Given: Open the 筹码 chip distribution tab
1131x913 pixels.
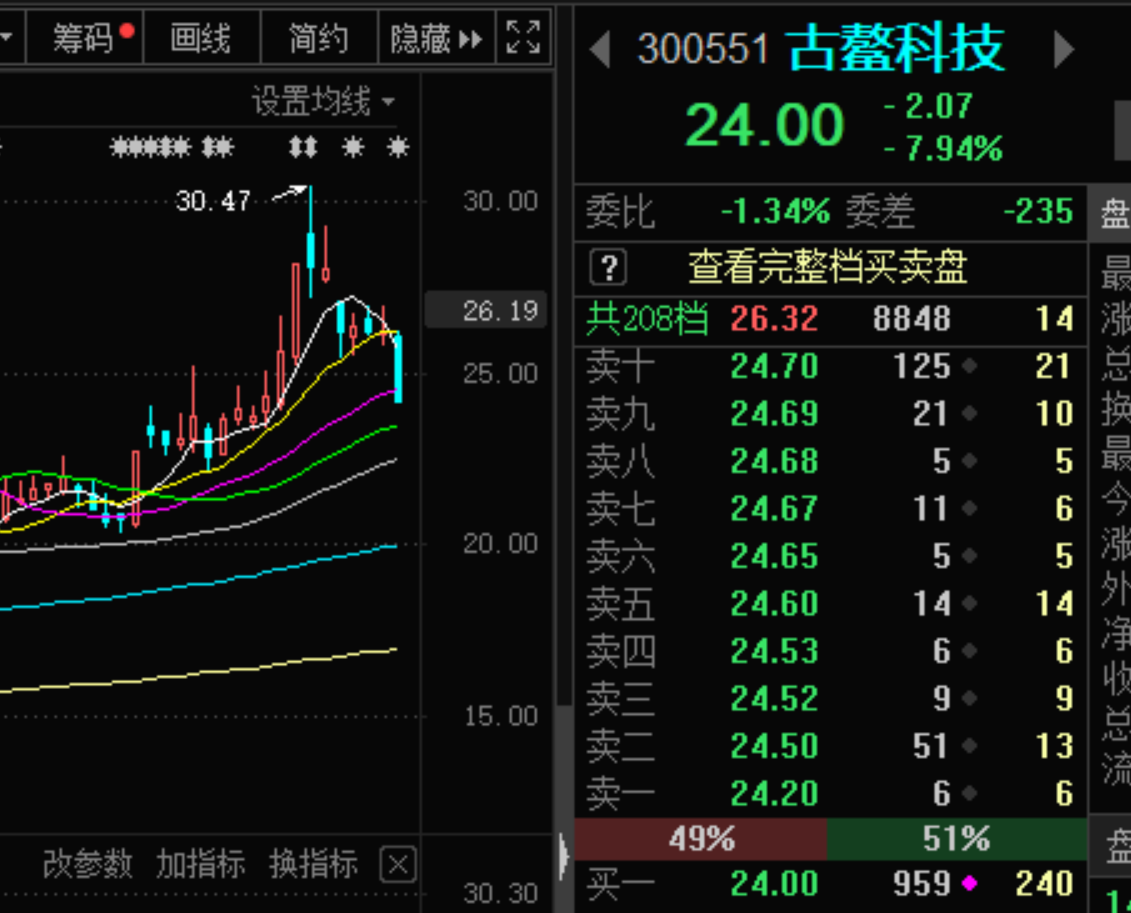Looking at the screenshot, I should 84,38.
